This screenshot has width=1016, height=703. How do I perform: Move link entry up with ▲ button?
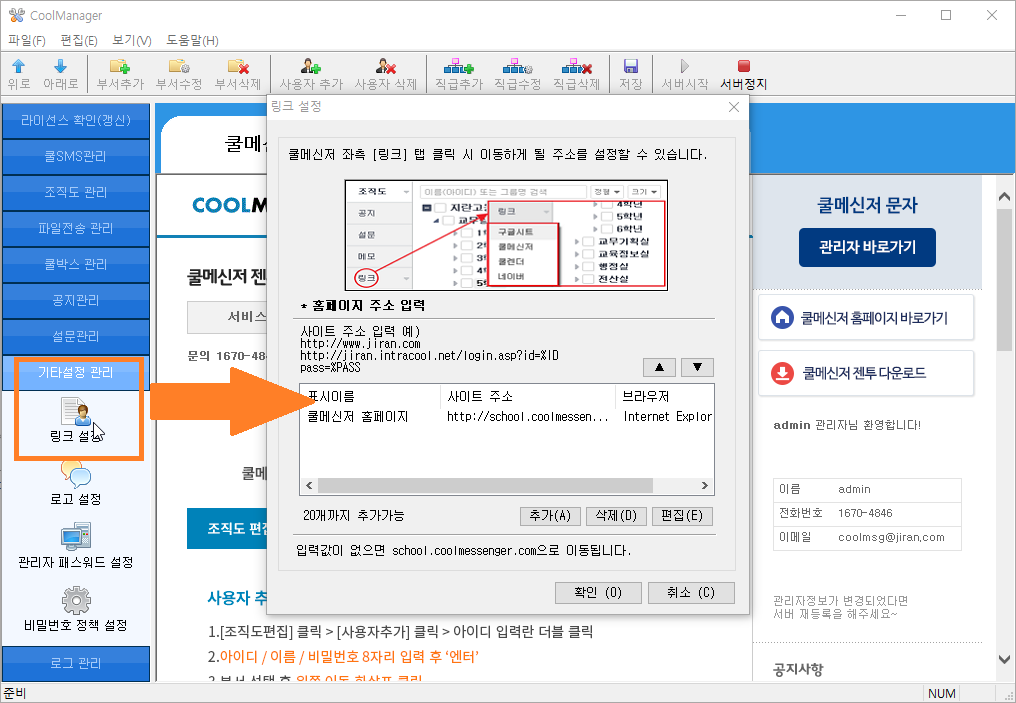click(x=658, y=367)
